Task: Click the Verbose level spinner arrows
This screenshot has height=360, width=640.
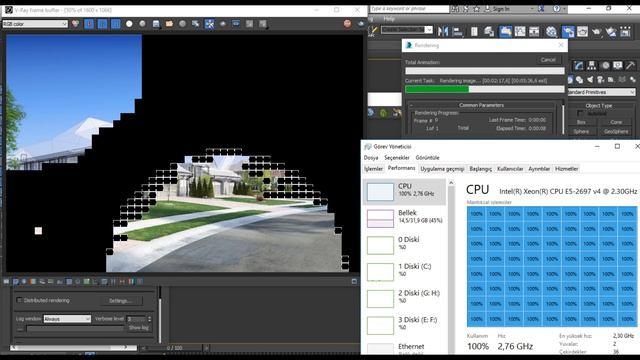Action: coord(149,319)
